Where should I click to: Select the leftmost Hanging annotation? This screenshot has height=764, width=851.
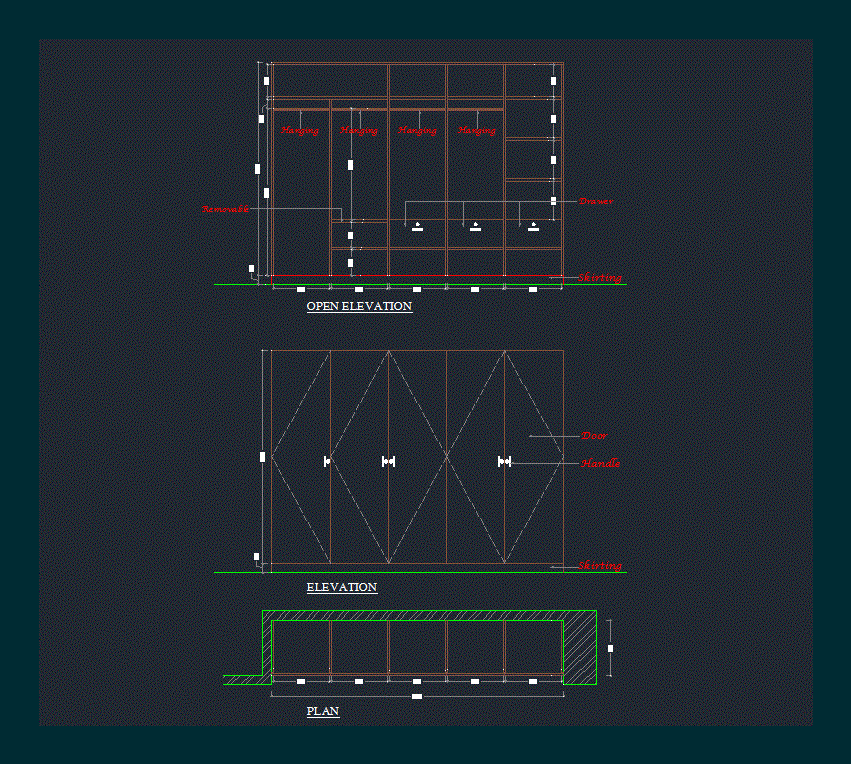coord(300,131)
